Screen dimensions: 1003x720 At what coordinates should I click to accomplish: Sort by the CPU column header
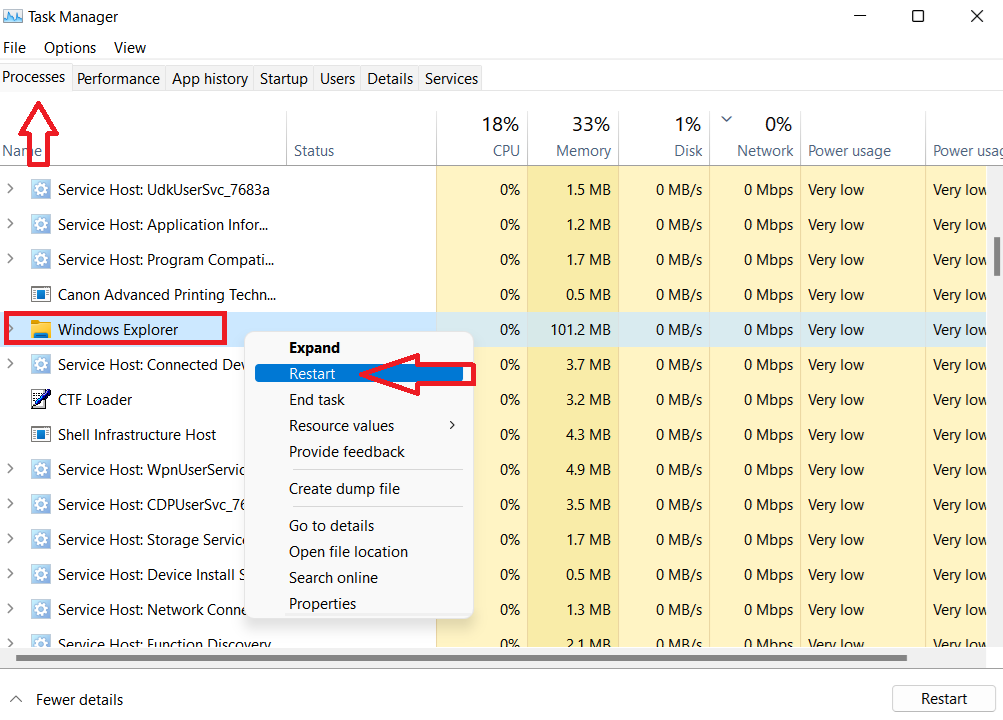point(482,138)
